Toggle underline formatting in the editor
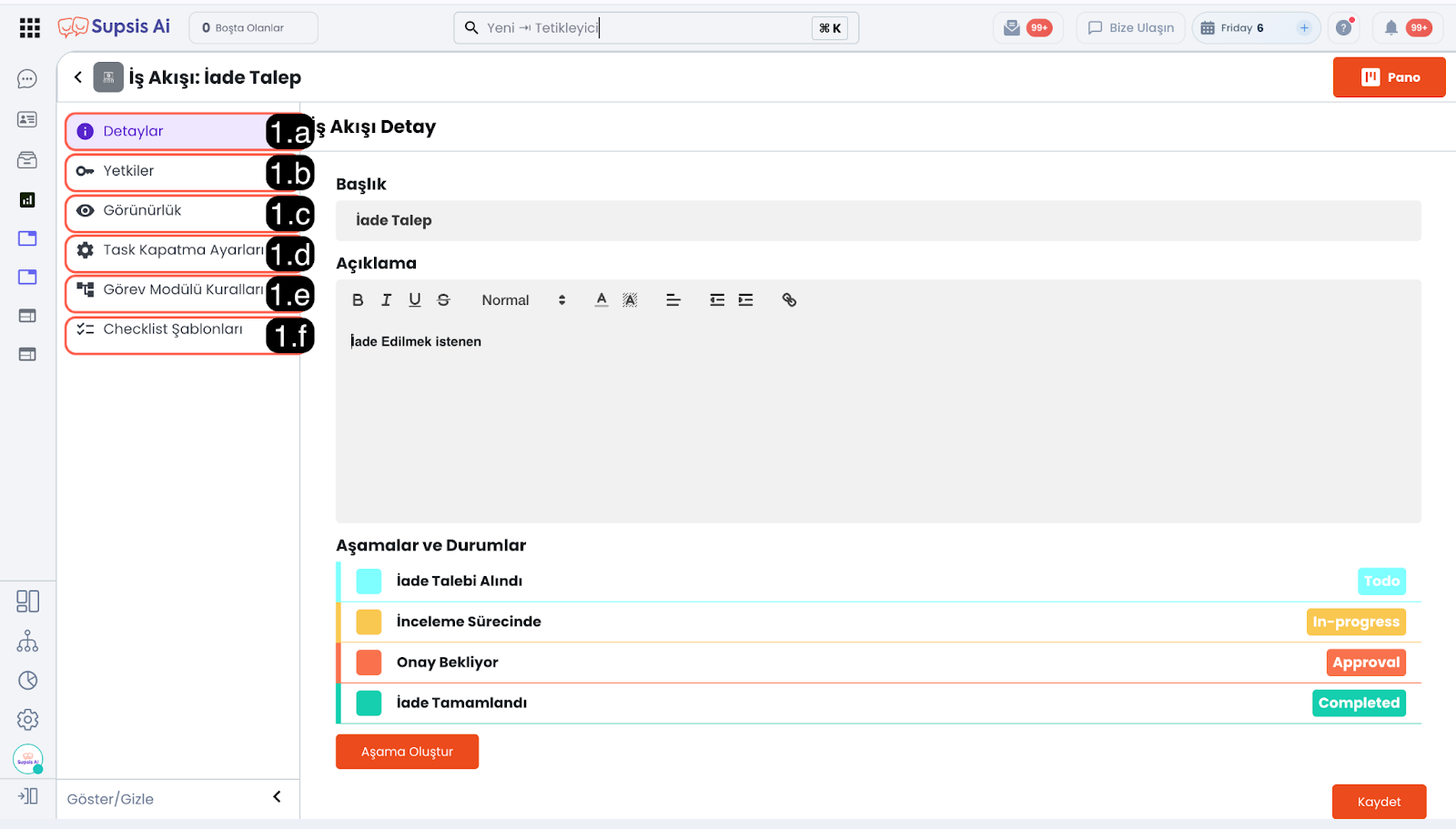 (x=415, y=300)
